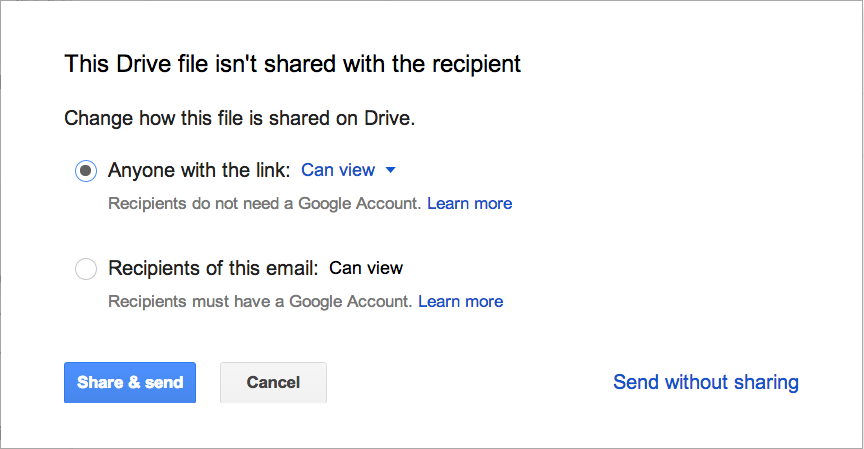Open "Learn more" under Recipients of this email
Viewport: 864px width, 449px height.
460,301
